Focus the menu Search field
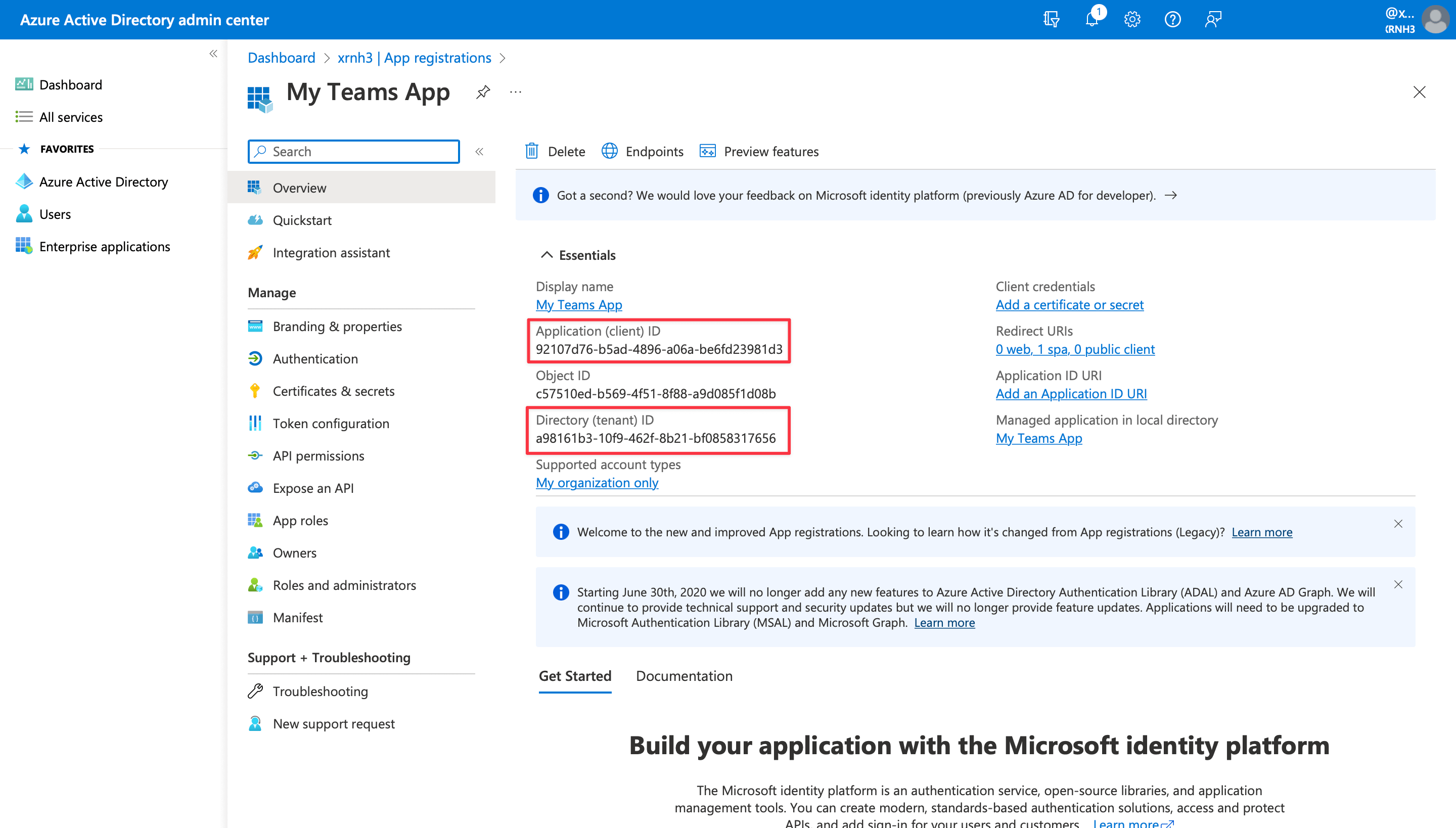 click(354, 152)
